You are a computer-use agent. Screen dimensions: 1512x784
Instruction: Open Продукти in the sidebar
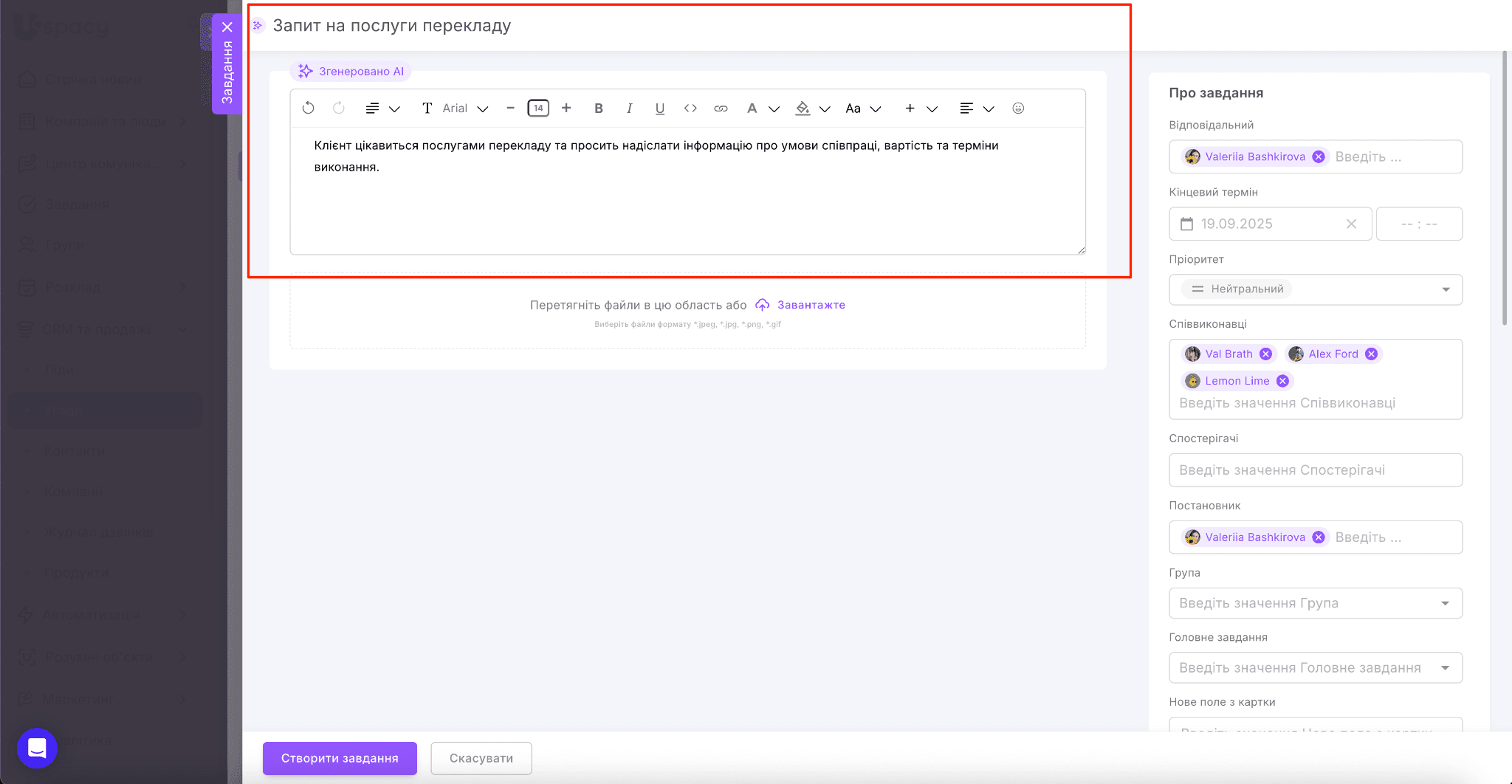tap(76, 573)
